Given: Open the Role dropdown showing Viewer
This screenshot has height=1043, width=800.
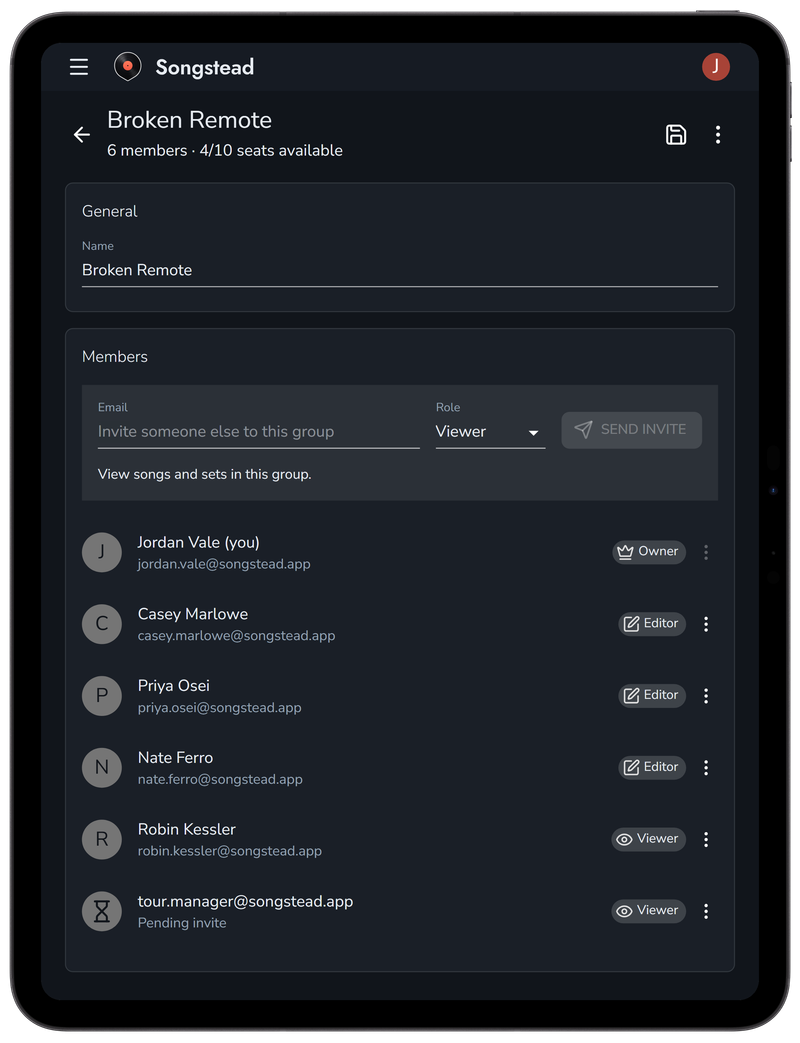Looking at the screenshot, I should (x=490, y=432).
